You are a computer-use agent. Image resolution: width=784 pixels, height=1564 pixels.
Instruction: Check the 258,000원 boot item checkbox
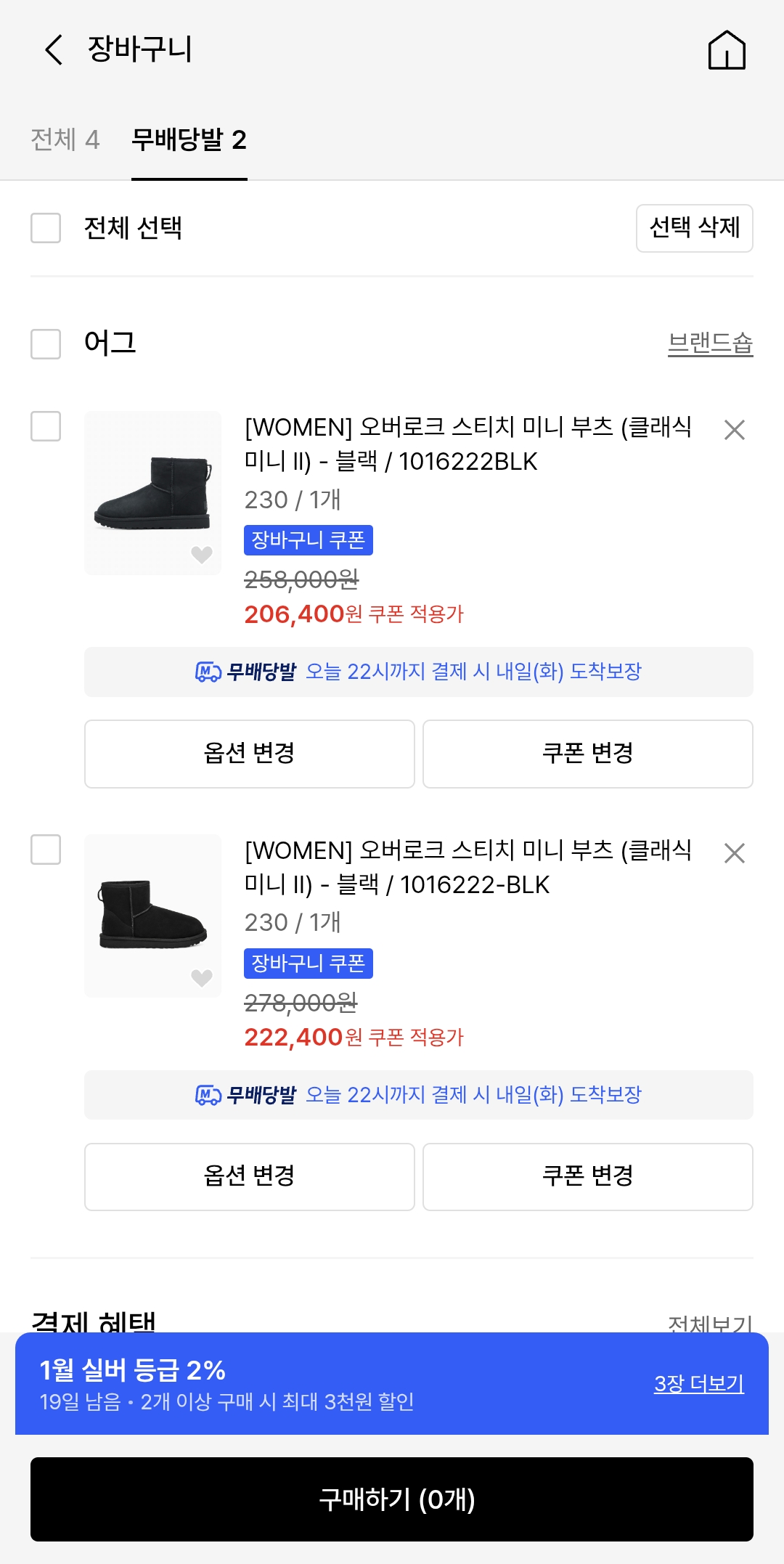(46, 426)
